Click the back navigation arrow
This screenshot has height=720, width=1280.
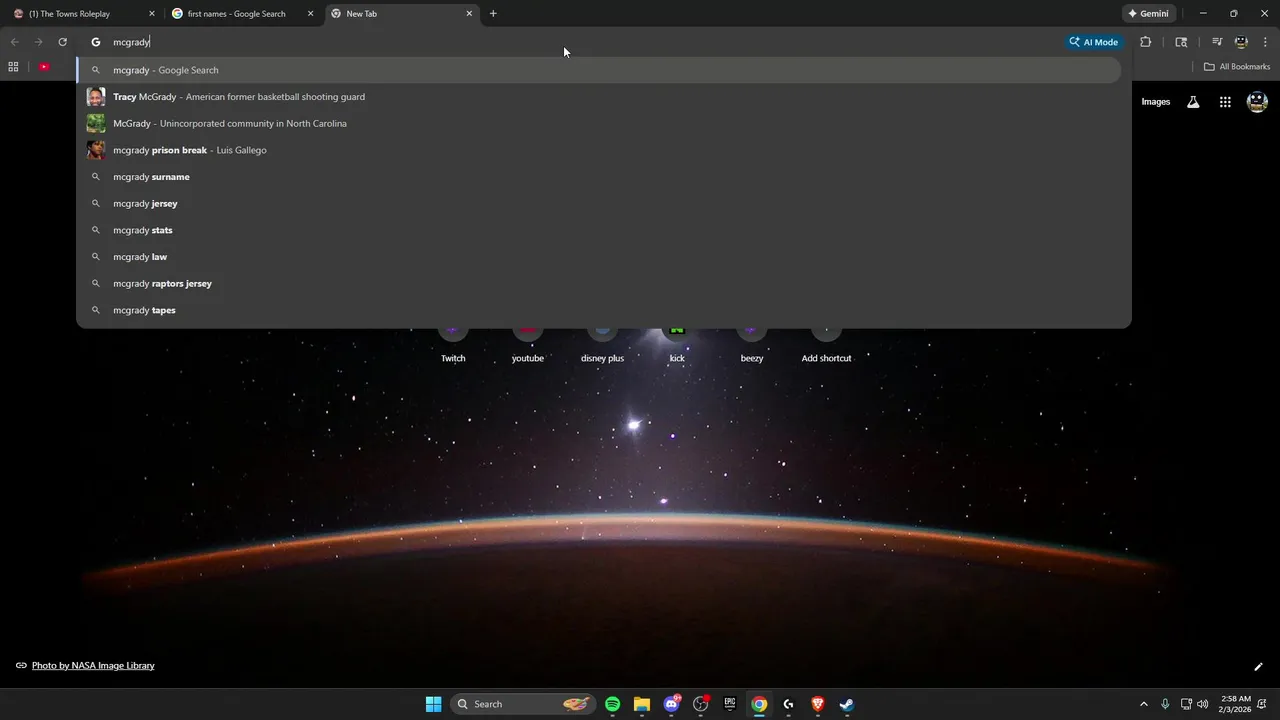pos(14,42)
